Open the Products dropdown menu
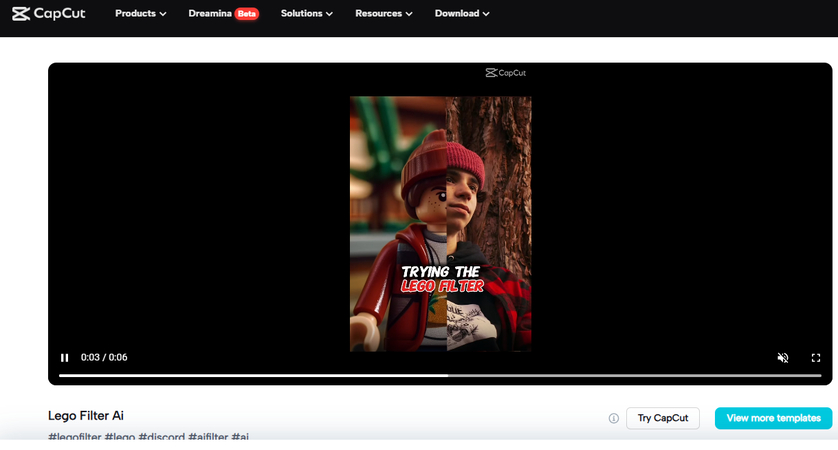This screenshot has width=838, height=450. point(141,13)
